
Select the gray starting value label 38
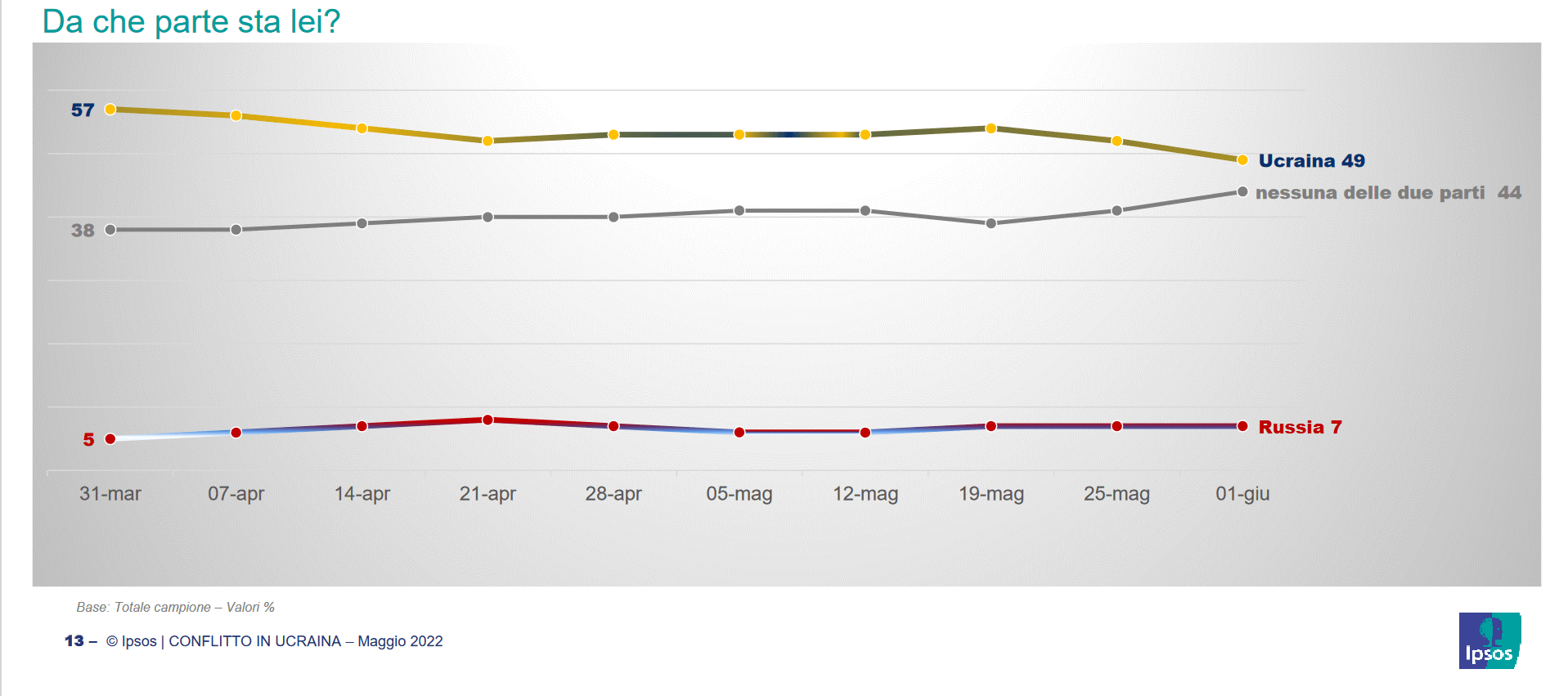point(83,231)
